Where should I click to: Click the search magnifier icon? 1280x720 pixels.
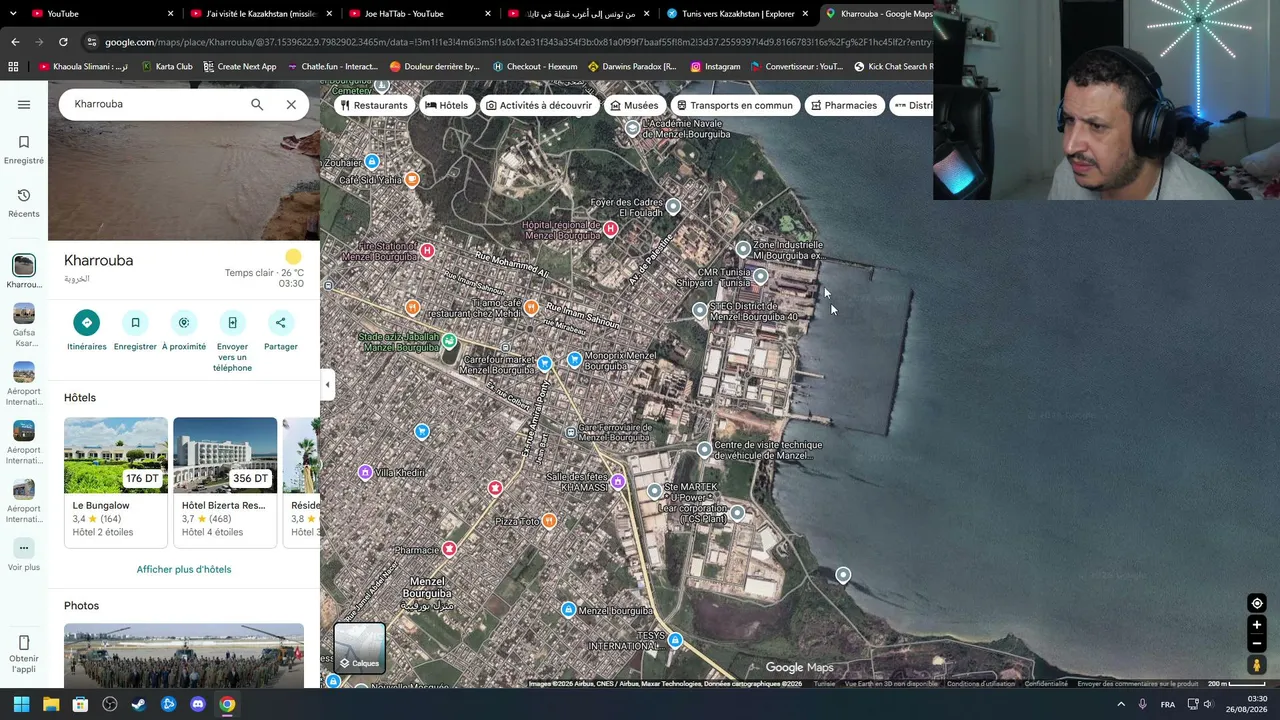(x=257, y=104)
